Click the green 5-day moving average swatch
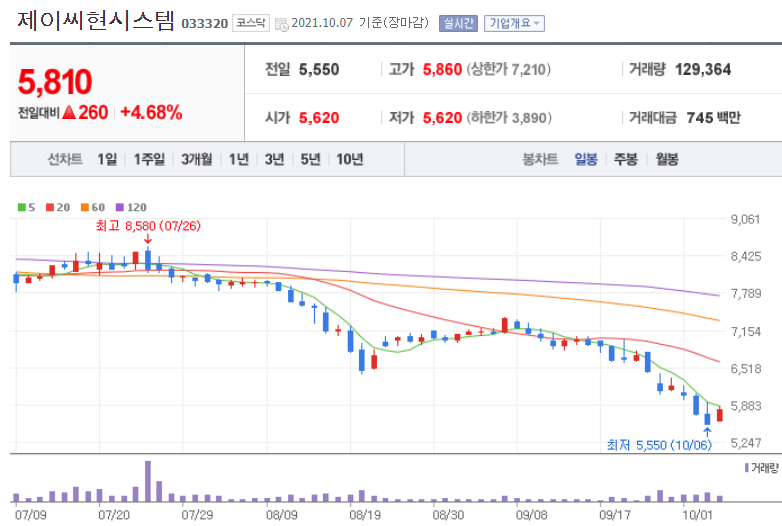This screenshot has height=526, width=782. (x=21, y=207)
